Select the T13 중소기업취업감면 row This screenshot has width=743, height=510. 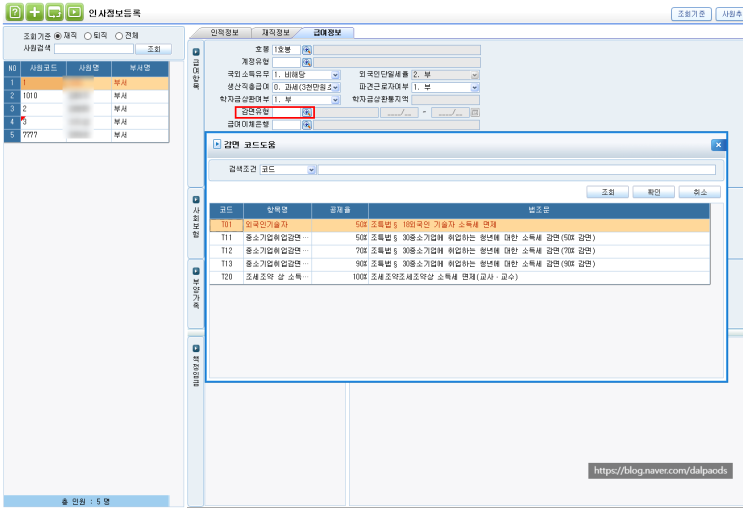tap(460, 264)
